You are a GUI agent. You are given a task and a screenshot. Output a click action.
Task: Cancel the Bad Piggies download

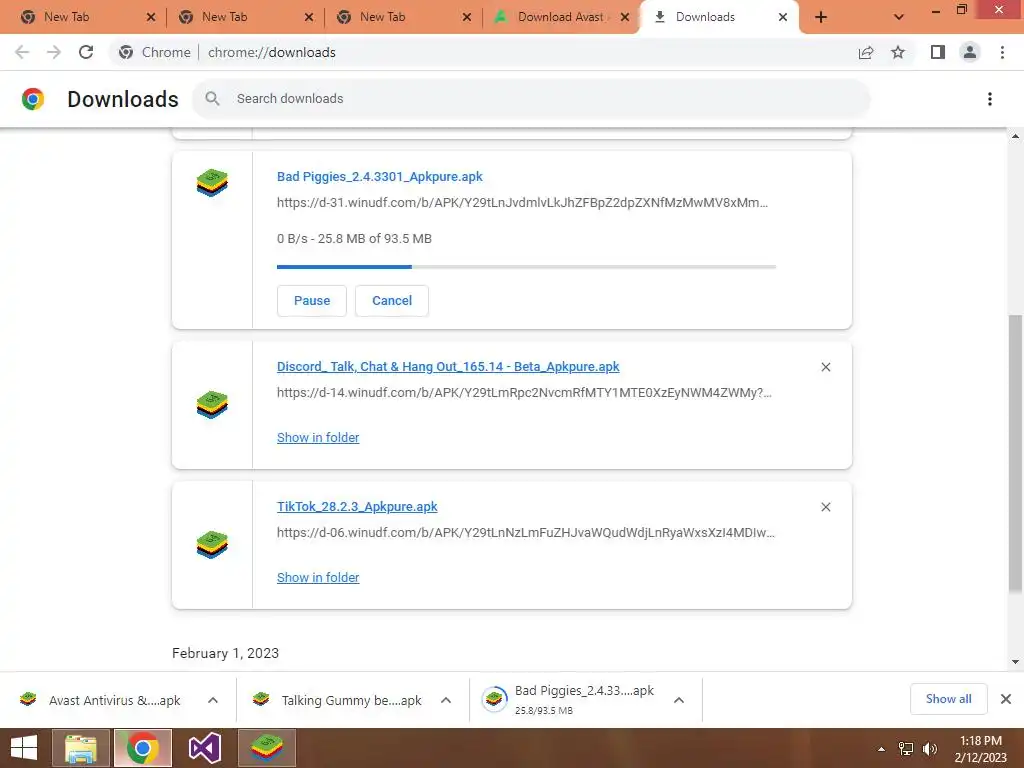392,300
